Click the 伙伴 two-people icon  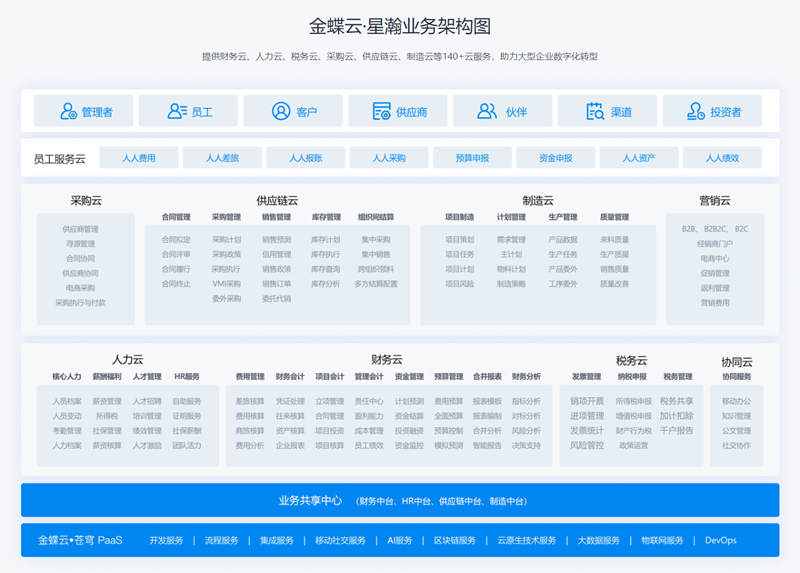tap(487, 111)
